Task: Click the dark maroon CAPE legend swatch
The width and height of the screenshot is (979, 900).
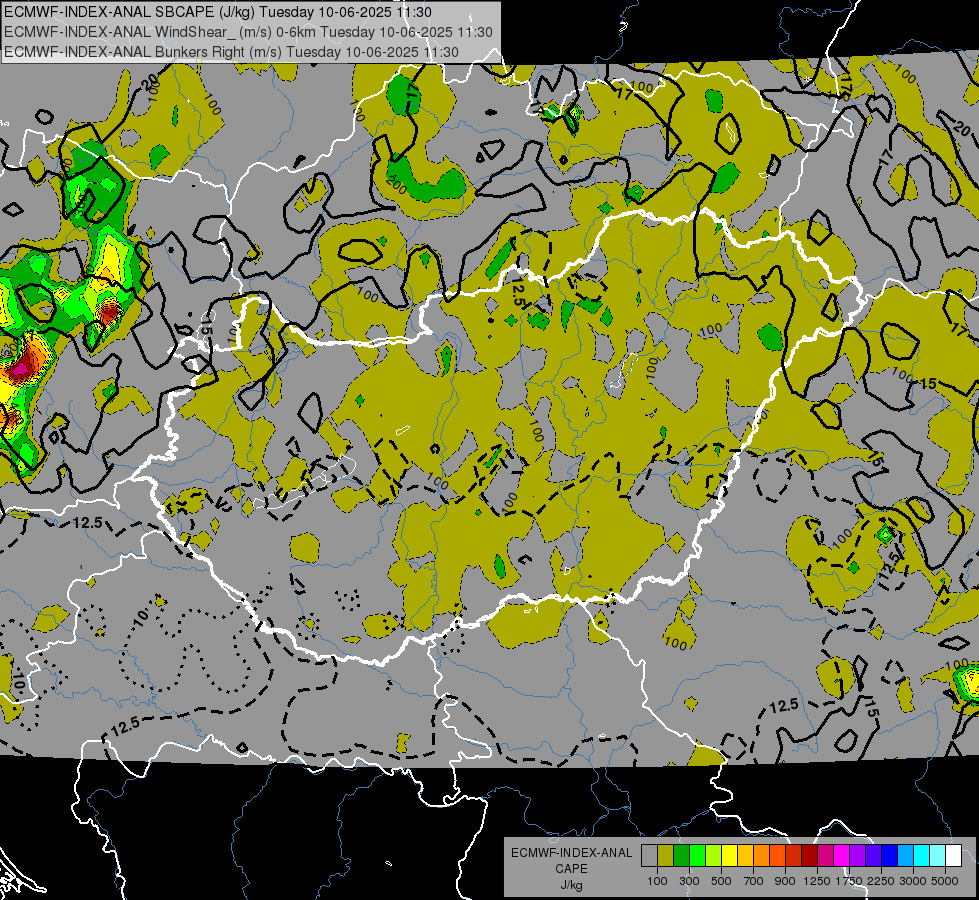Action: pos(809,856)
